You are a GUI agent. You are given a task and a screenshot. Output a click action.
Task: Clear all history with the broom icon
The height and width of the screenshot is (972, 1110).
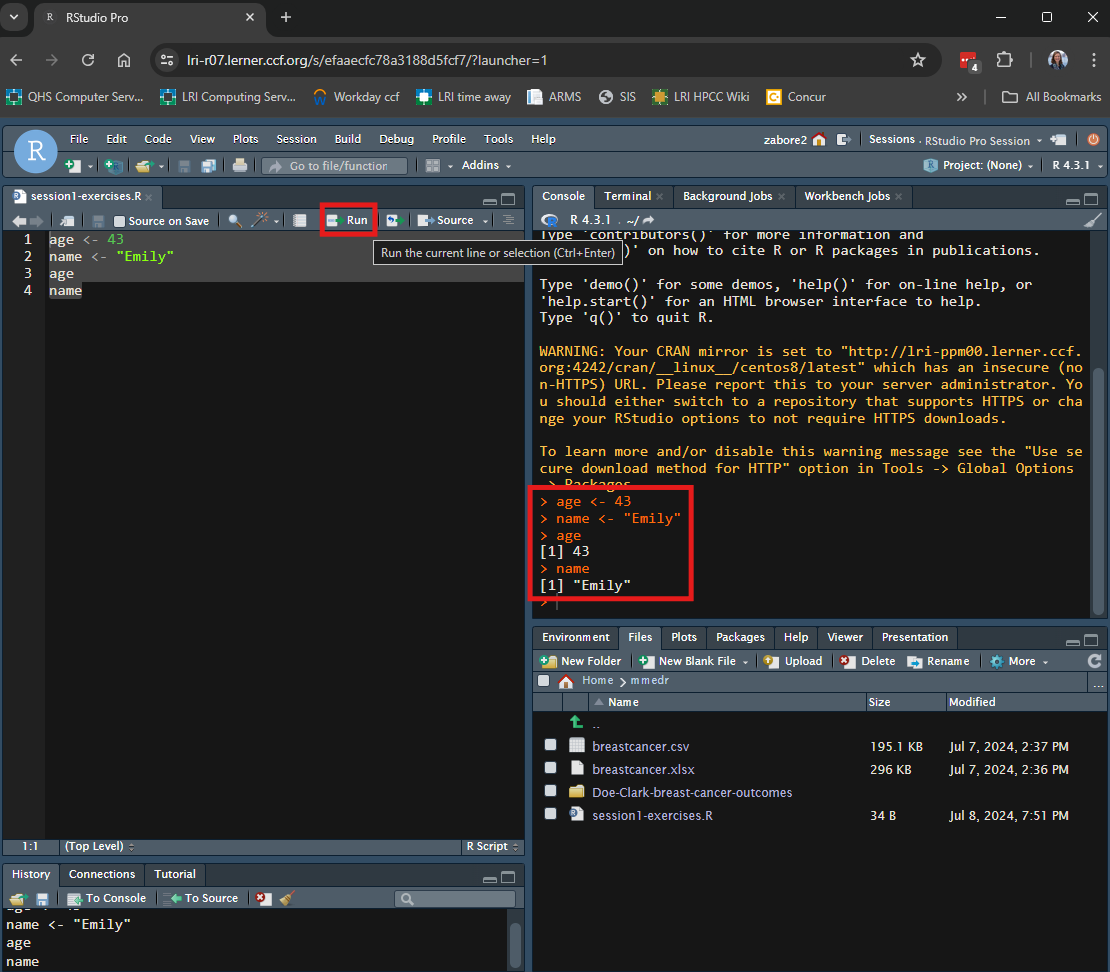coord(287,898)
